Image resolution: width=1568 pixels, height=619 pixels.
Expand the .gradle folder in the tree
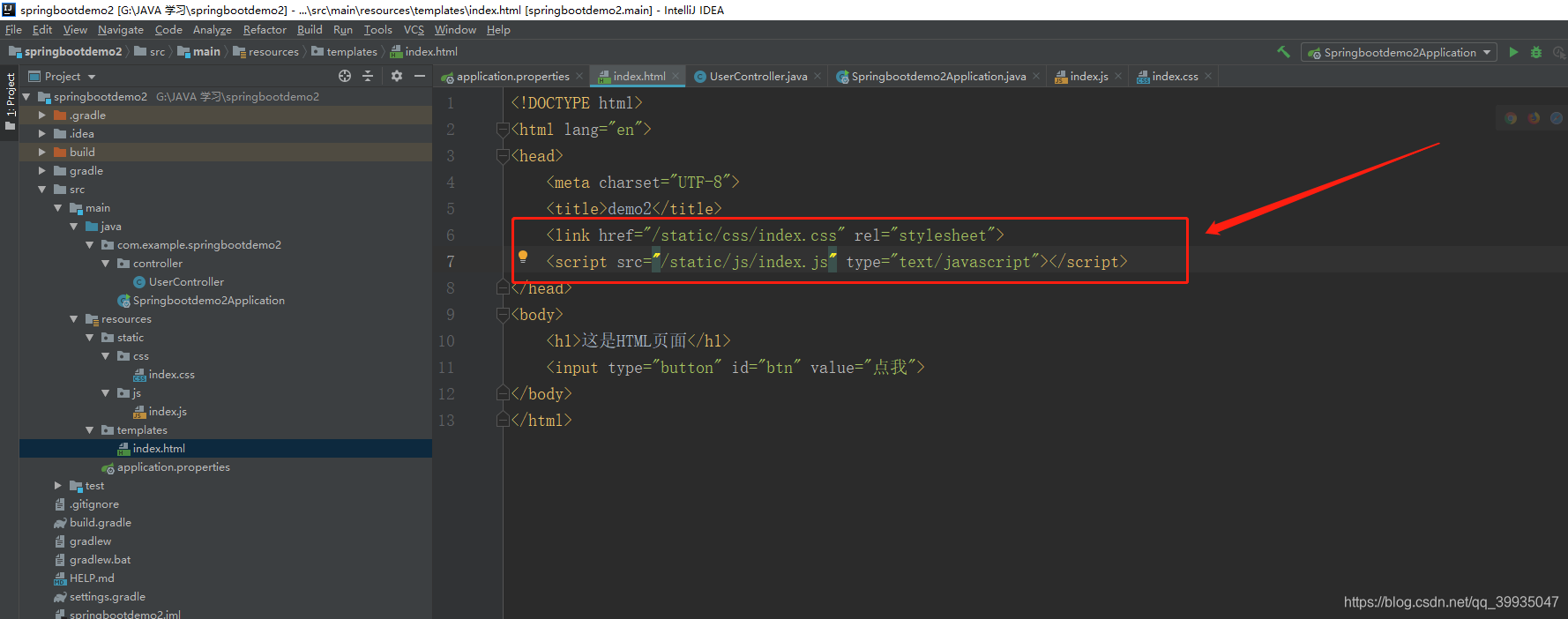[x=41, y=116]
